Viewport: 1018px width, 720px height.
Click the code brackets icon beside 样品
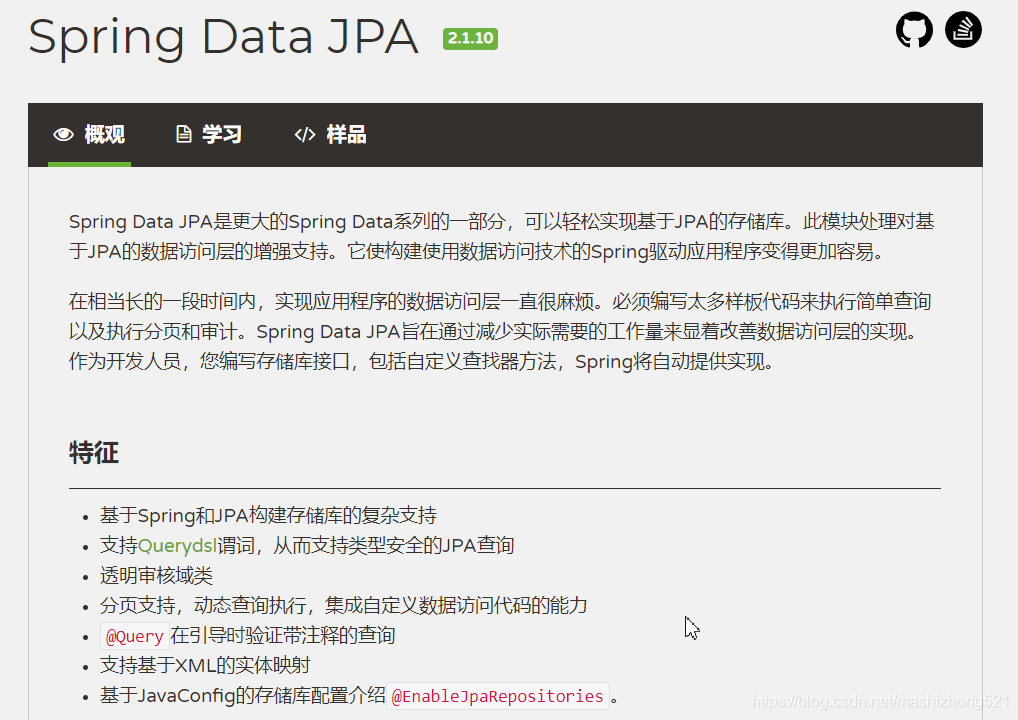(304, 134)
